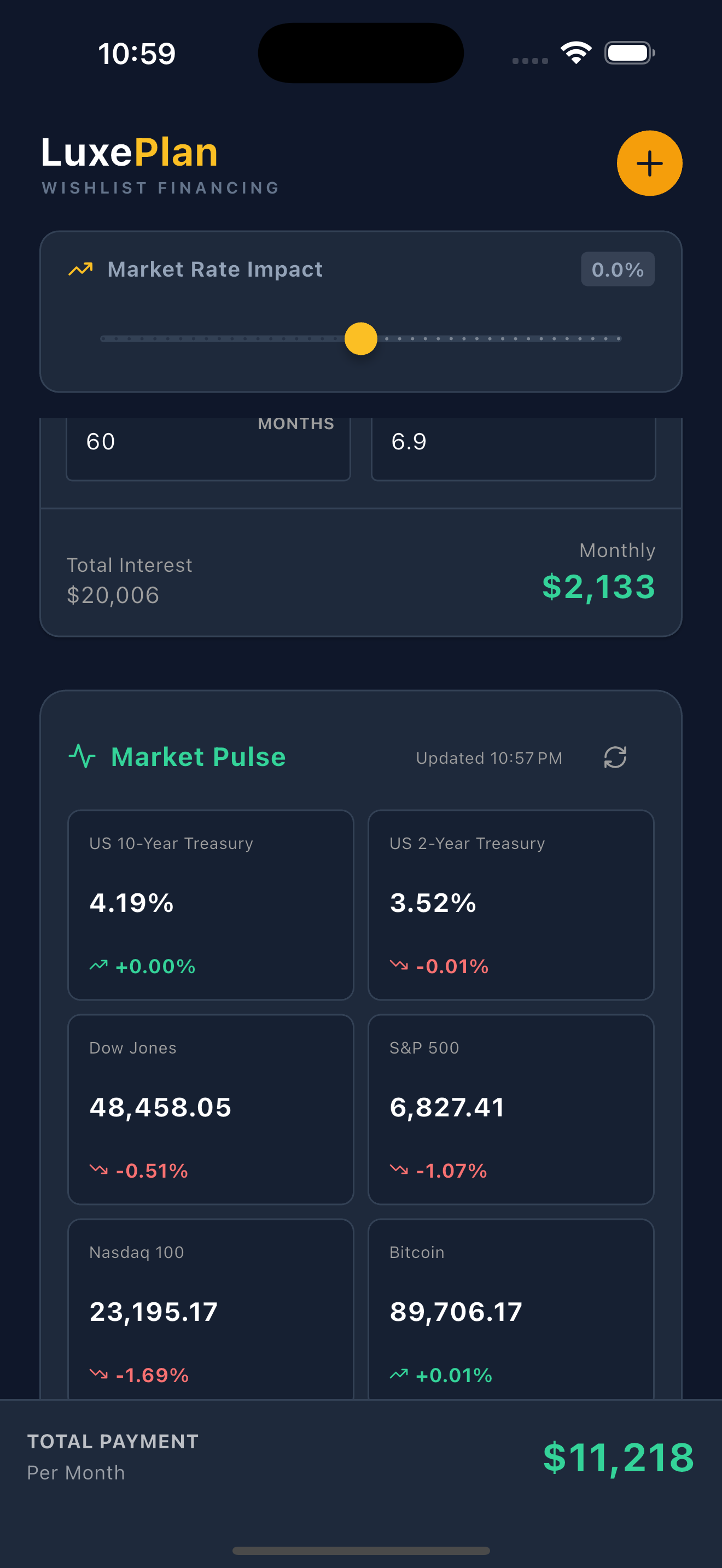This screenshot has height=1568, width=722.
Task: Tap the LuxePlan app title
Action: (130, 152)
